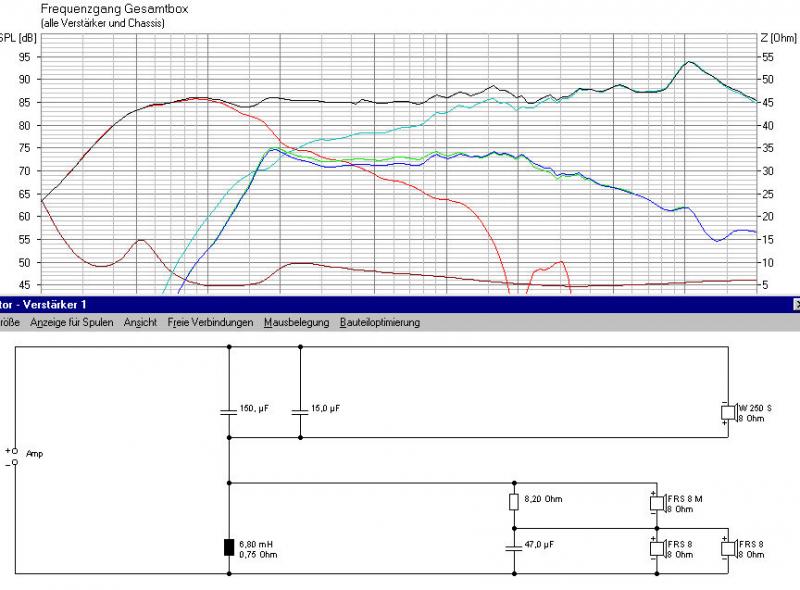Click the 'SPL [dB]' axis label
800x590 pixels.
[18, 38]
